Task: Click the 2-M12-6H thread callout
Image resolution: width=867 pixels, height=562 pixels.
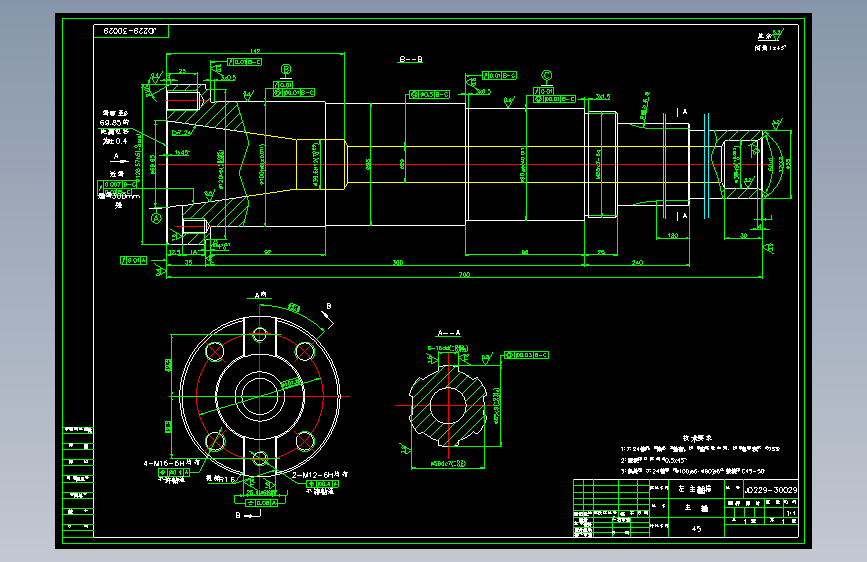Action: [320, 475]
